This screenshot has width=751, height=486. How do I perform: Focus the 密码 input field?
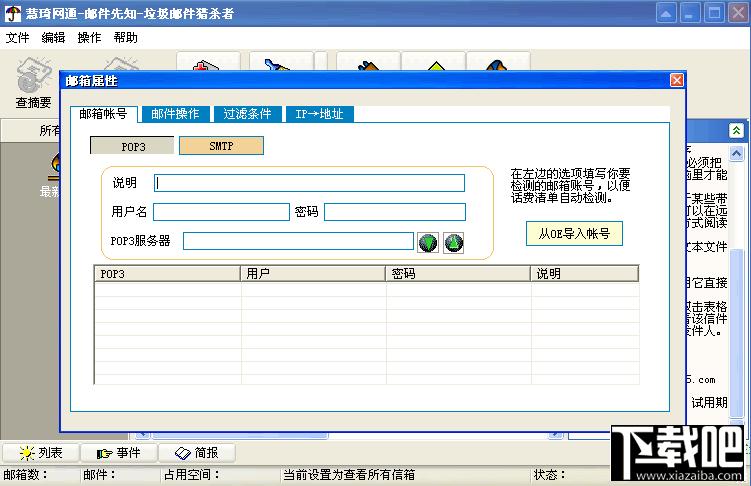395,212
